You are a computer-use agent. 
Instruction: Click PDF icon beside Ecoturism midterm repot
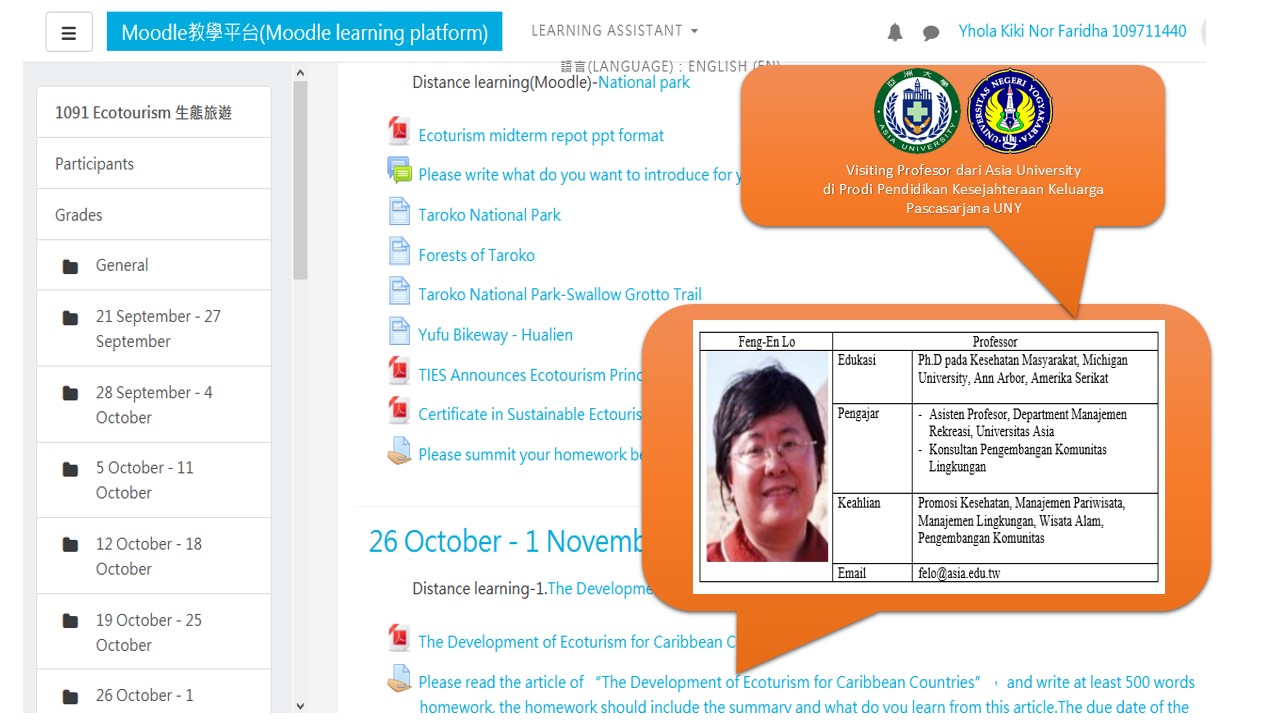point(399,132)
